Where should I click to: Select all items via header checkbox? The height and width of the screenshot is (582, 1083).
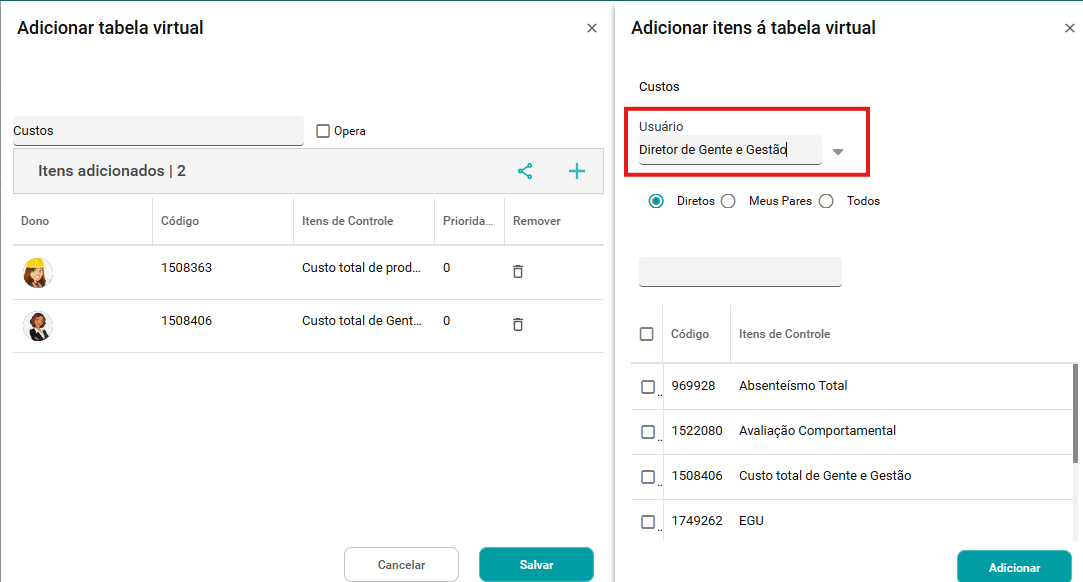pos(647,334)
